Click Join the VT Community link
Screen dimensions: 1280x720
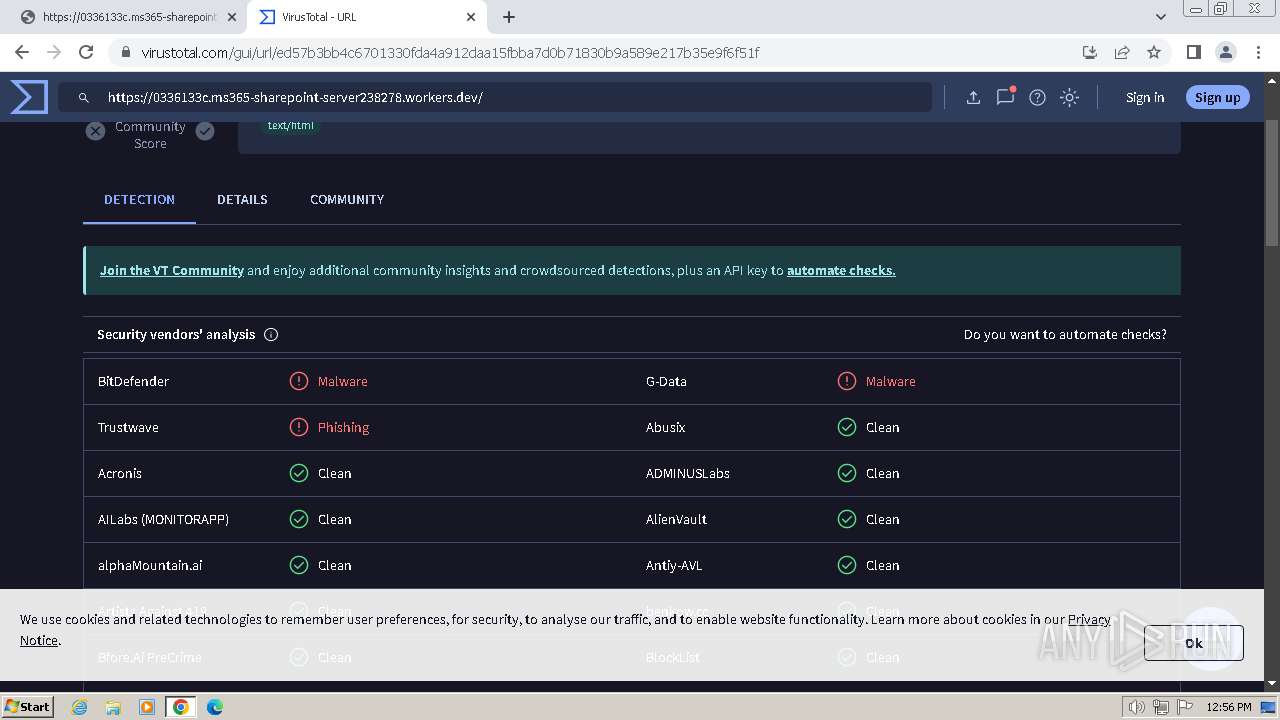pyautogui.click(x=172, y=270)
